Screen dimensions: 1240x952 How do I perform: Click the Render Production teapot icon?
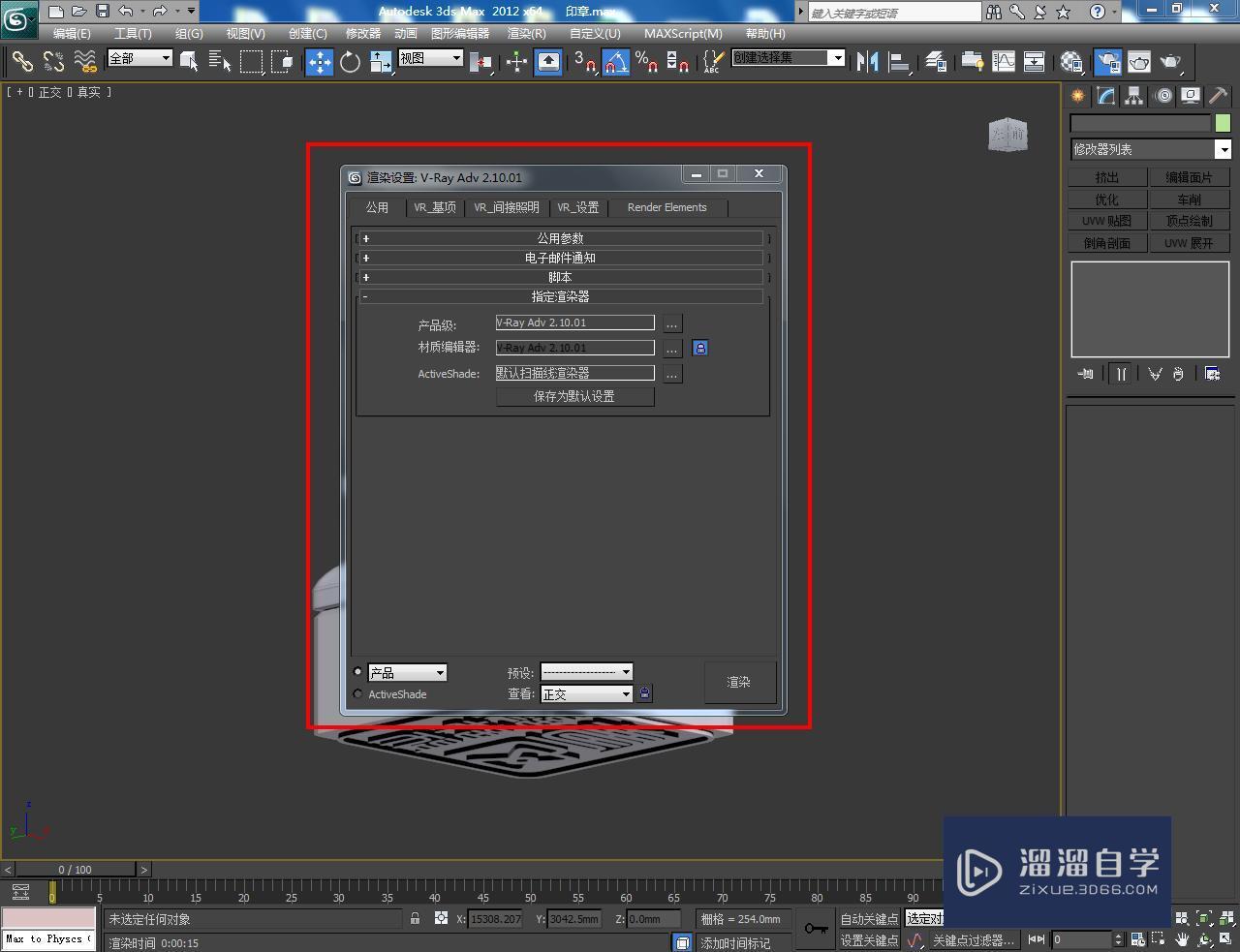click(1170, 62)
